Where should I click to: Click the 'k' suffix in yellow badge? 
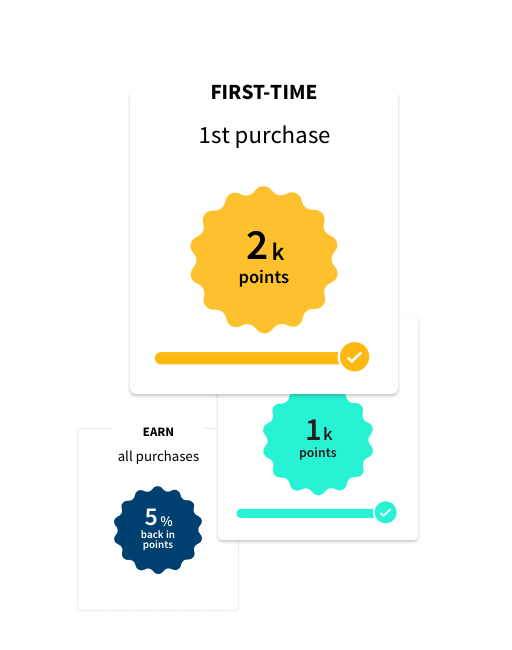[x=278, y=252]
